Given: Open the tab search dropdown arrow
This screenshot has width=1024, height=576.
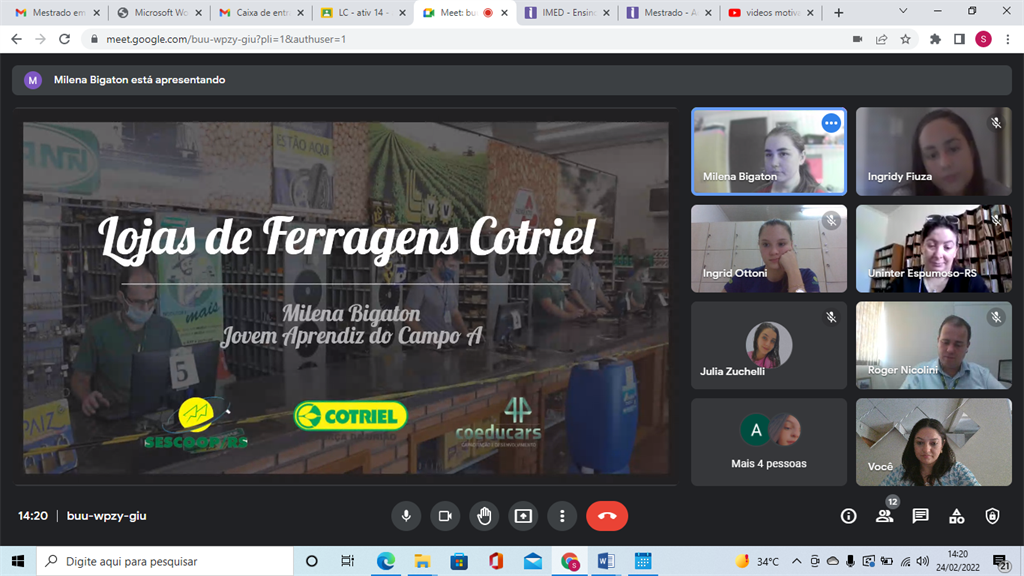Looking at the screenshot, I should (x=903, y=11).
